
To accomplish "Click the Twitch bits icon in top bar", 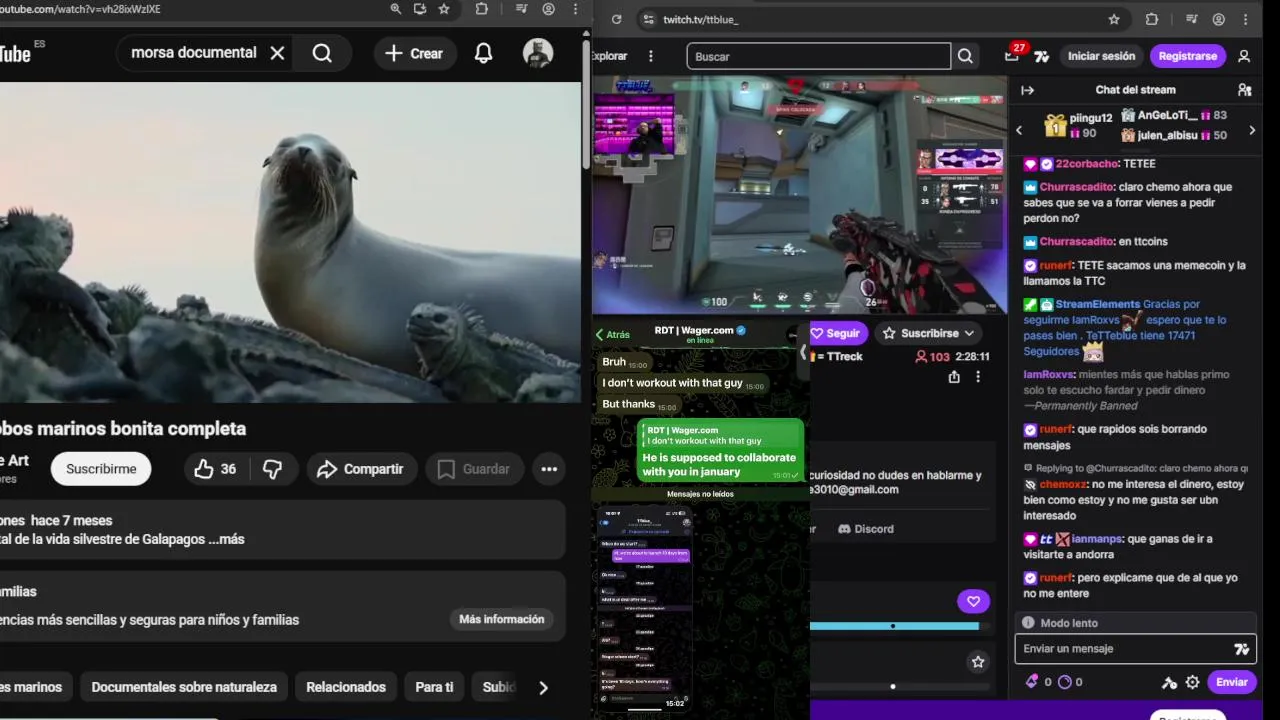I will (1041, 56).
